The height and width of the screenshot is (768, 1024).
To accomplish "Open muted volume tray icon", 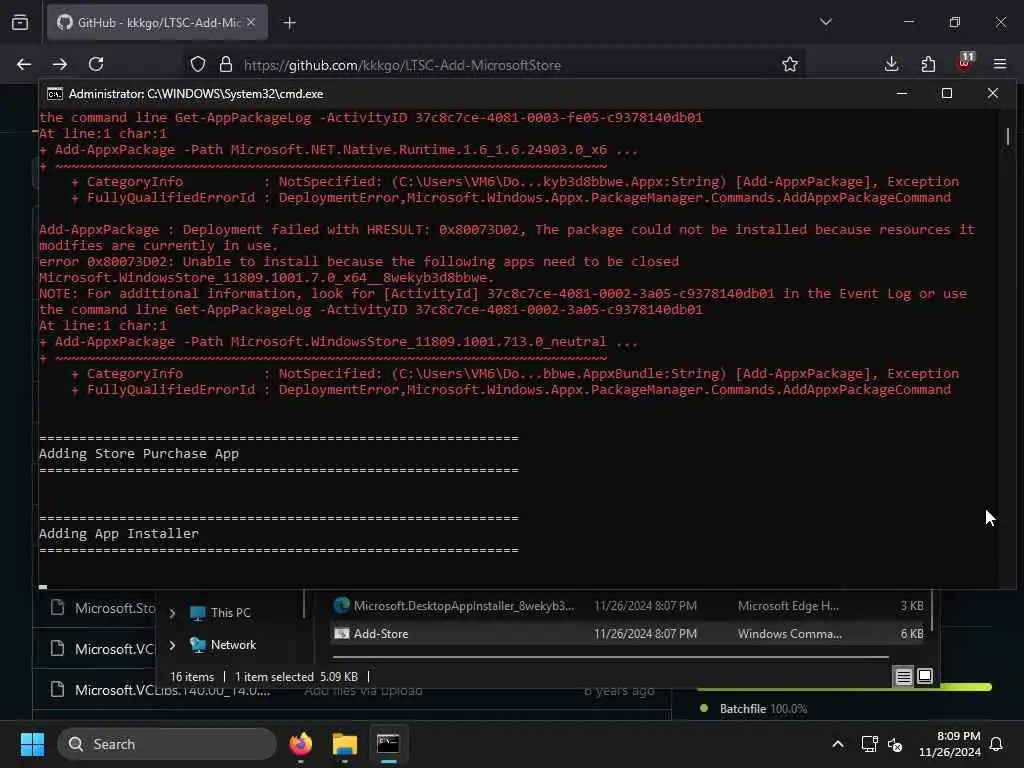I will [x=895, y=744].
